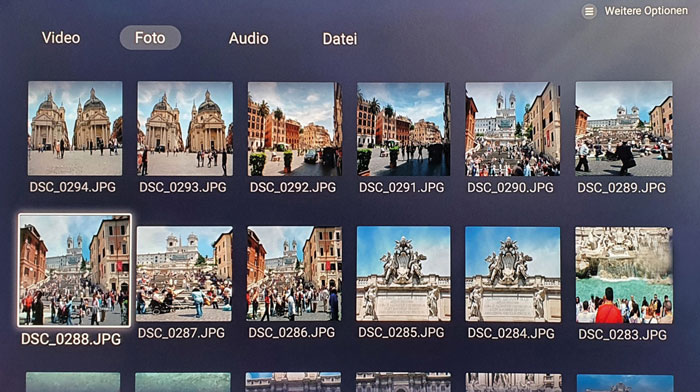Open thumbnail DSC_0294.JPG
This screenshot has height=392, width=700.
[75, 128]
